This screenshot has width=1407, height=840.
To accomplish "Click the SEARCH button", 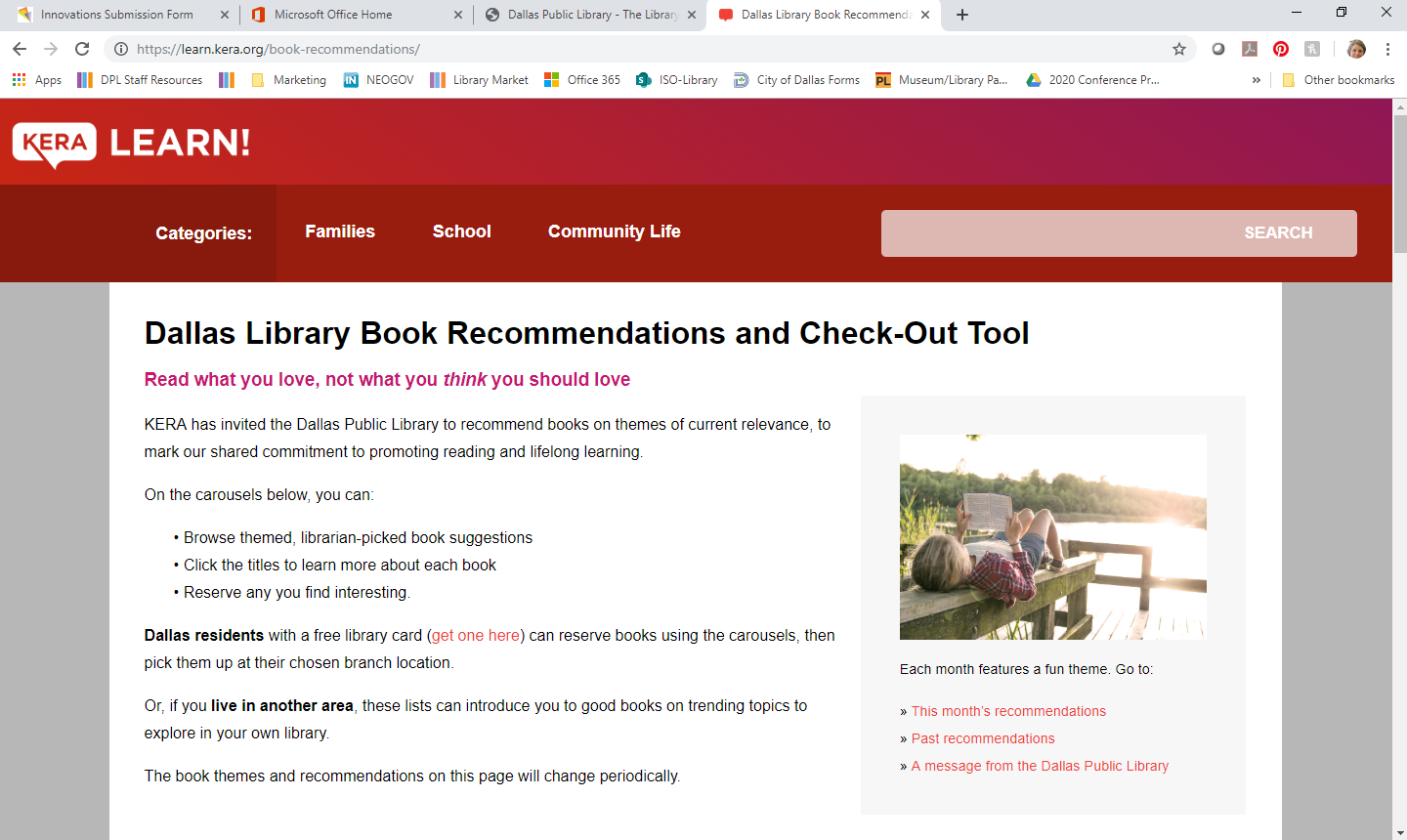I will click(x=1278, y=232).
